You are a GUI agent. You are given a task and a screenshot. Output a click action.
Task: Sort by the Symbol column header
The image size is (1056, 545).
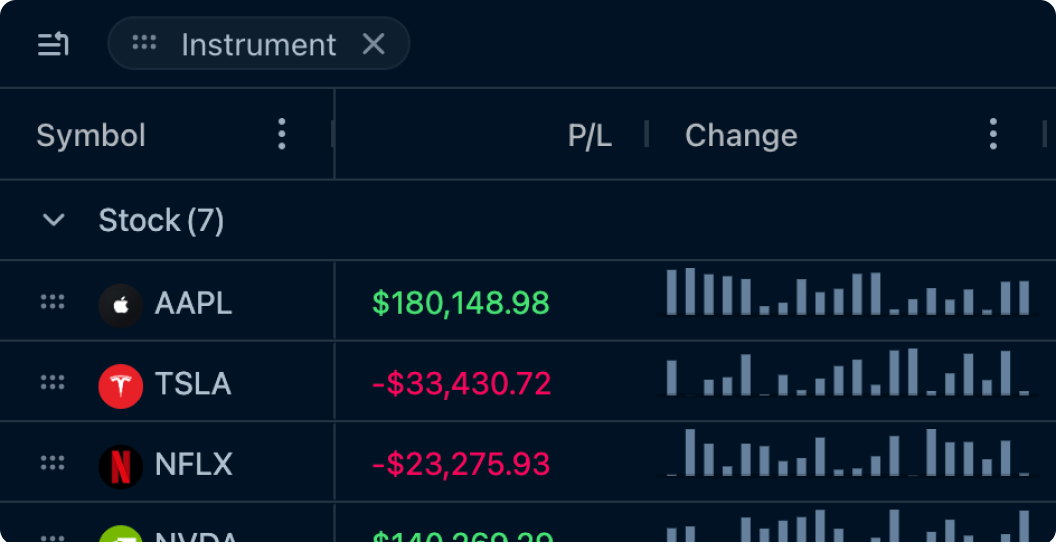91,135
